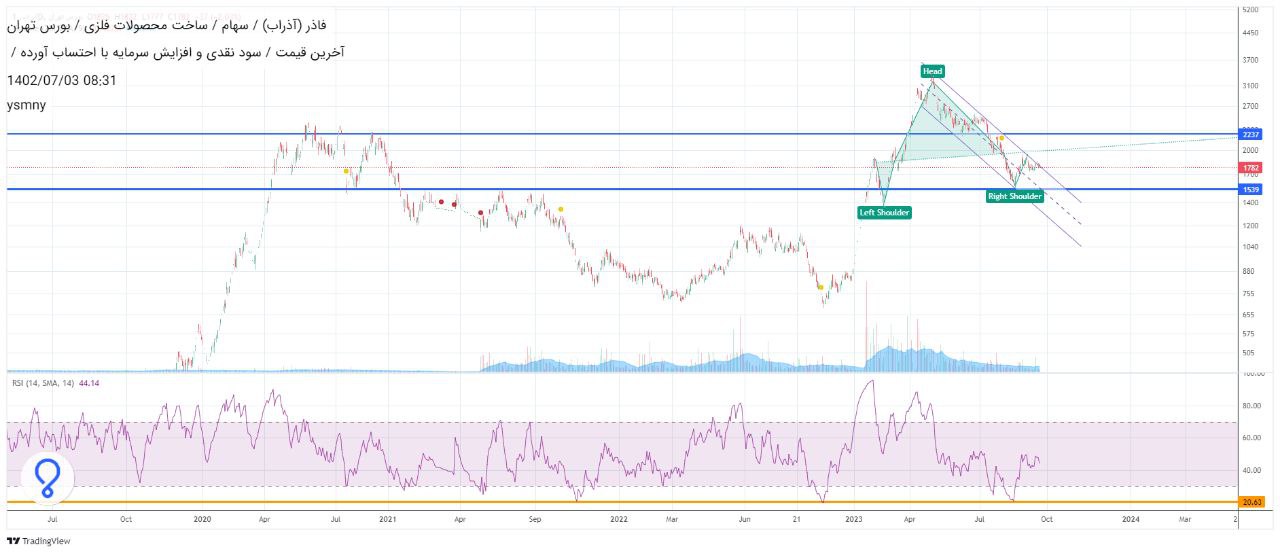Viewport: 1280px width, 553px height.
Task: Click the blue 1539 price tag
Action: coord(1250,189)
